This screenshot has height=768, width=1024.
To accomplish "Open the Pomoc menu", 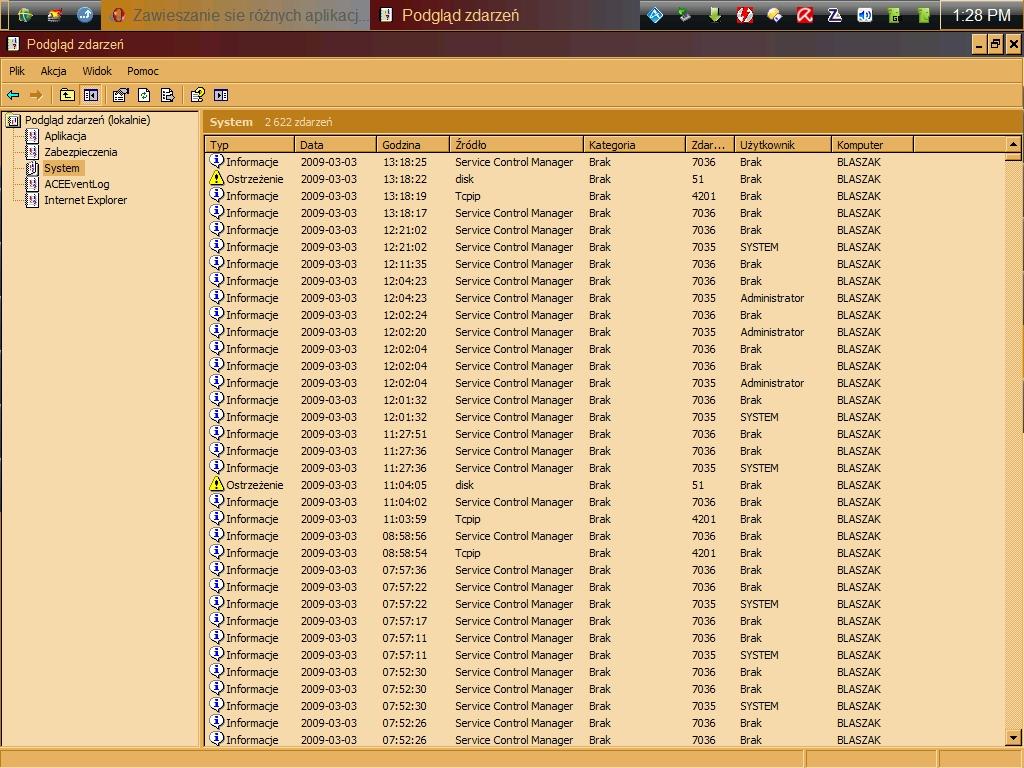I will pyautogui.click(x=143, y=71).
